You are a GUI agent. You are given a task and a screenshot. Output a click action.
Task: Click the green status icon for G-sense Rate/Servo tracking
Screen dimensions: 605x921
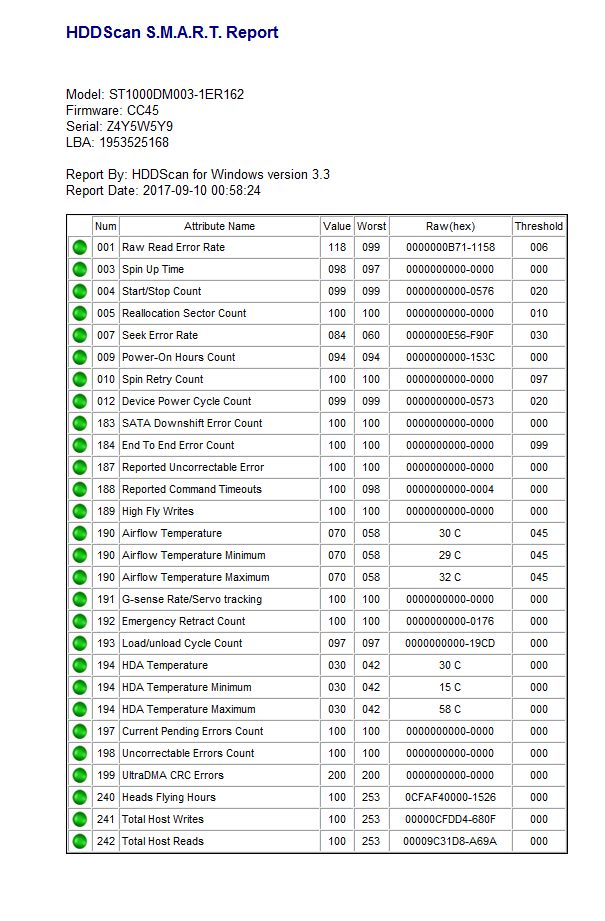pos(80,600)
